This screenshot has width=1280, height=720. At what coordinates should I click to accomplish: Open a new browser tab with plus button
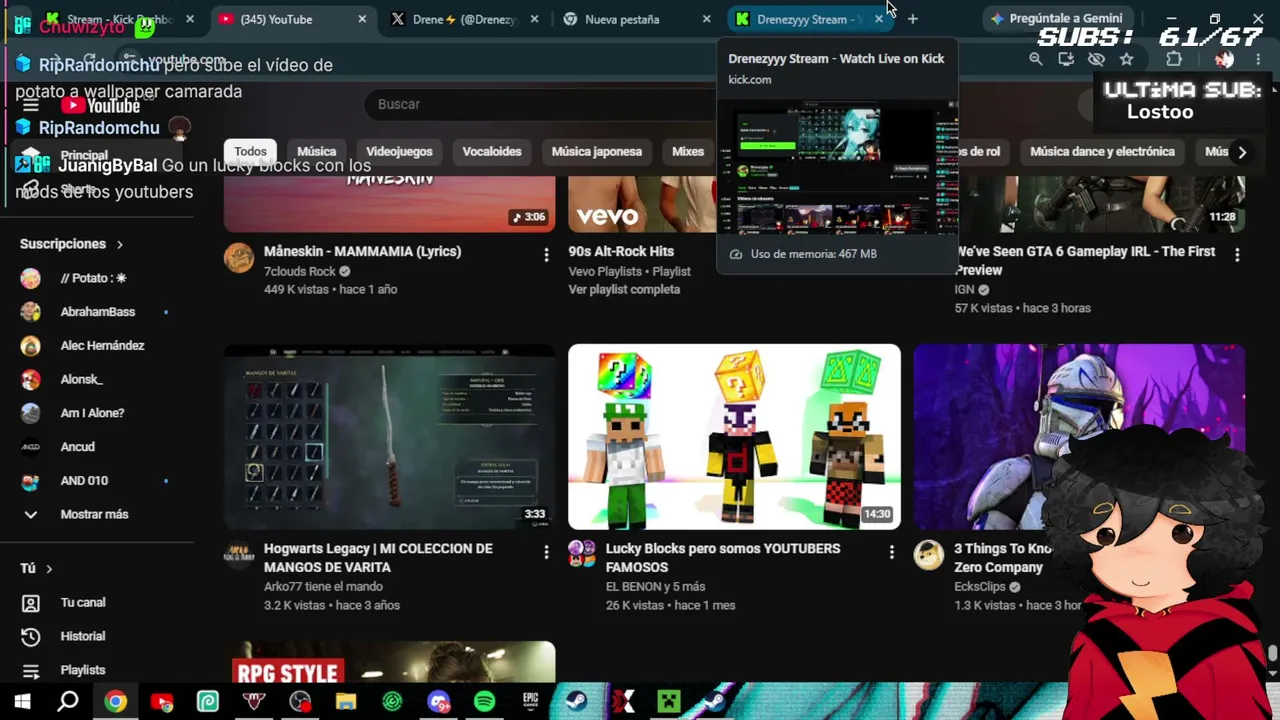click(912, 19)
